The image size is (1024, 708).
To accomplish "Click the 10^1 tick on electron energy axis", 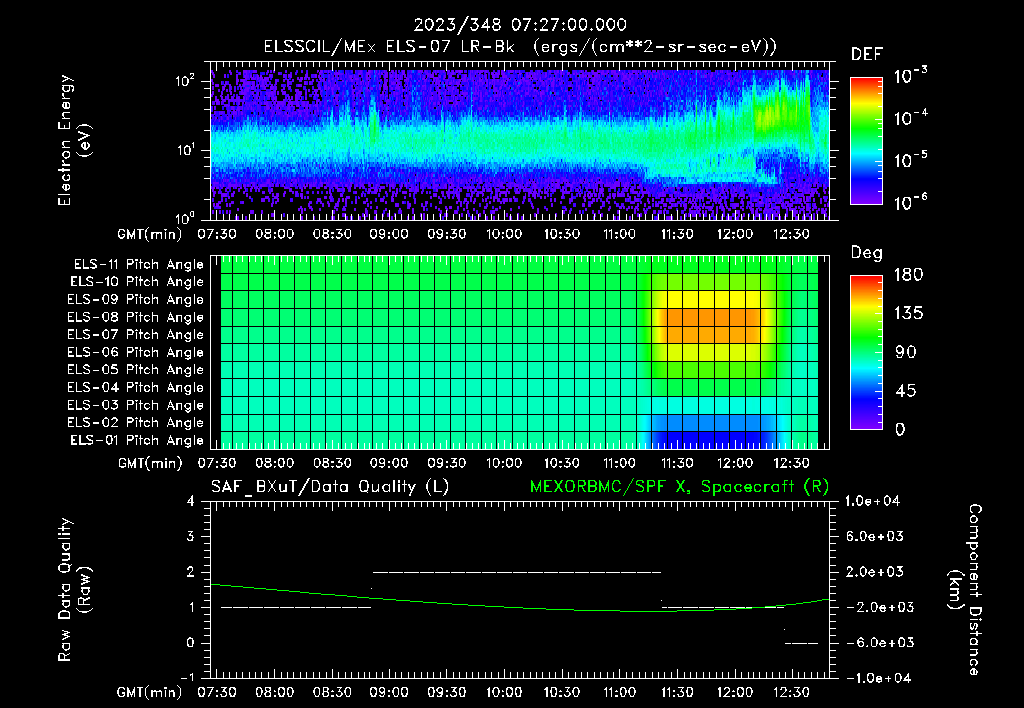I will 184,150.
